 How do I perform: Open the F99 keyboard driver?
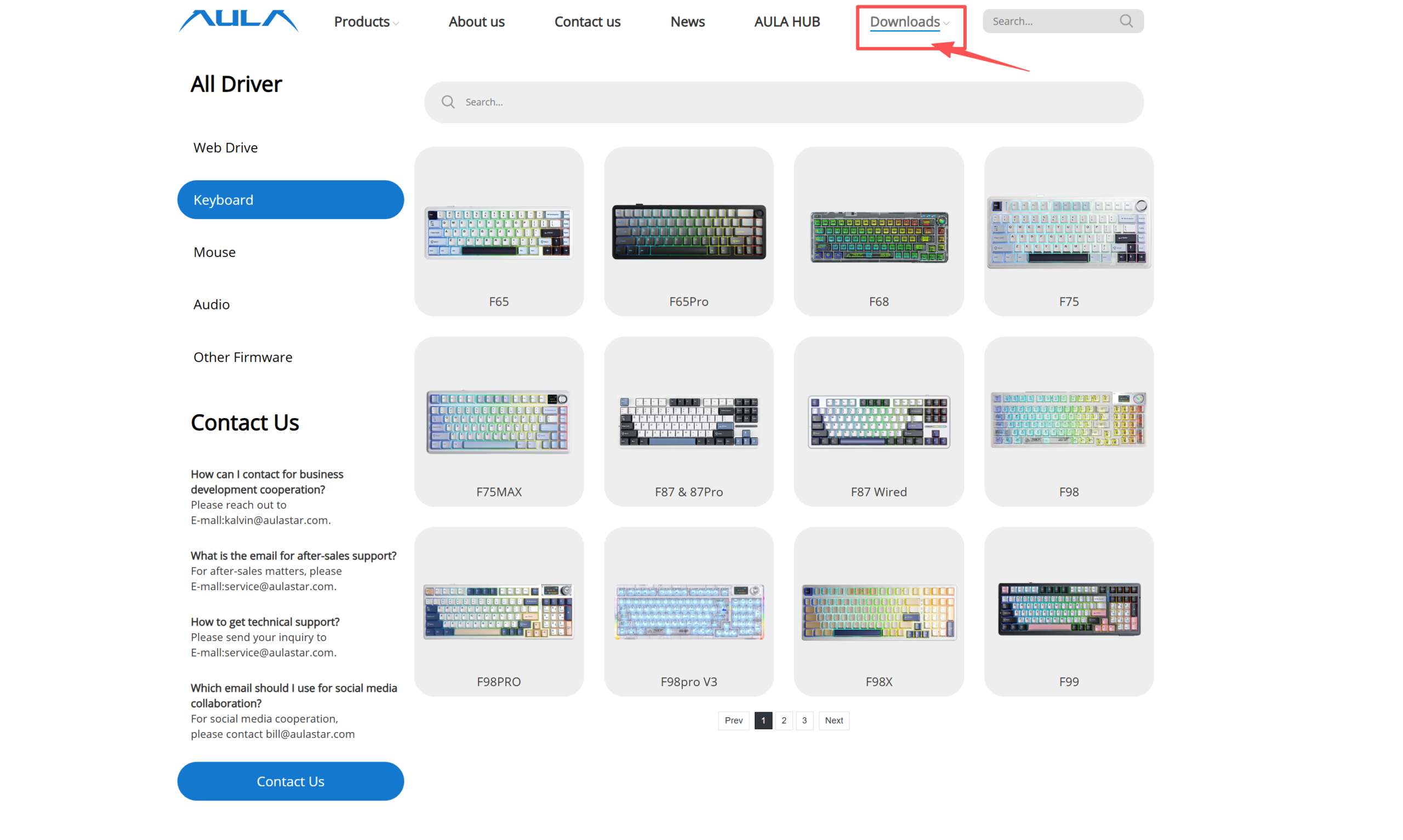[x=1069, y=612]
